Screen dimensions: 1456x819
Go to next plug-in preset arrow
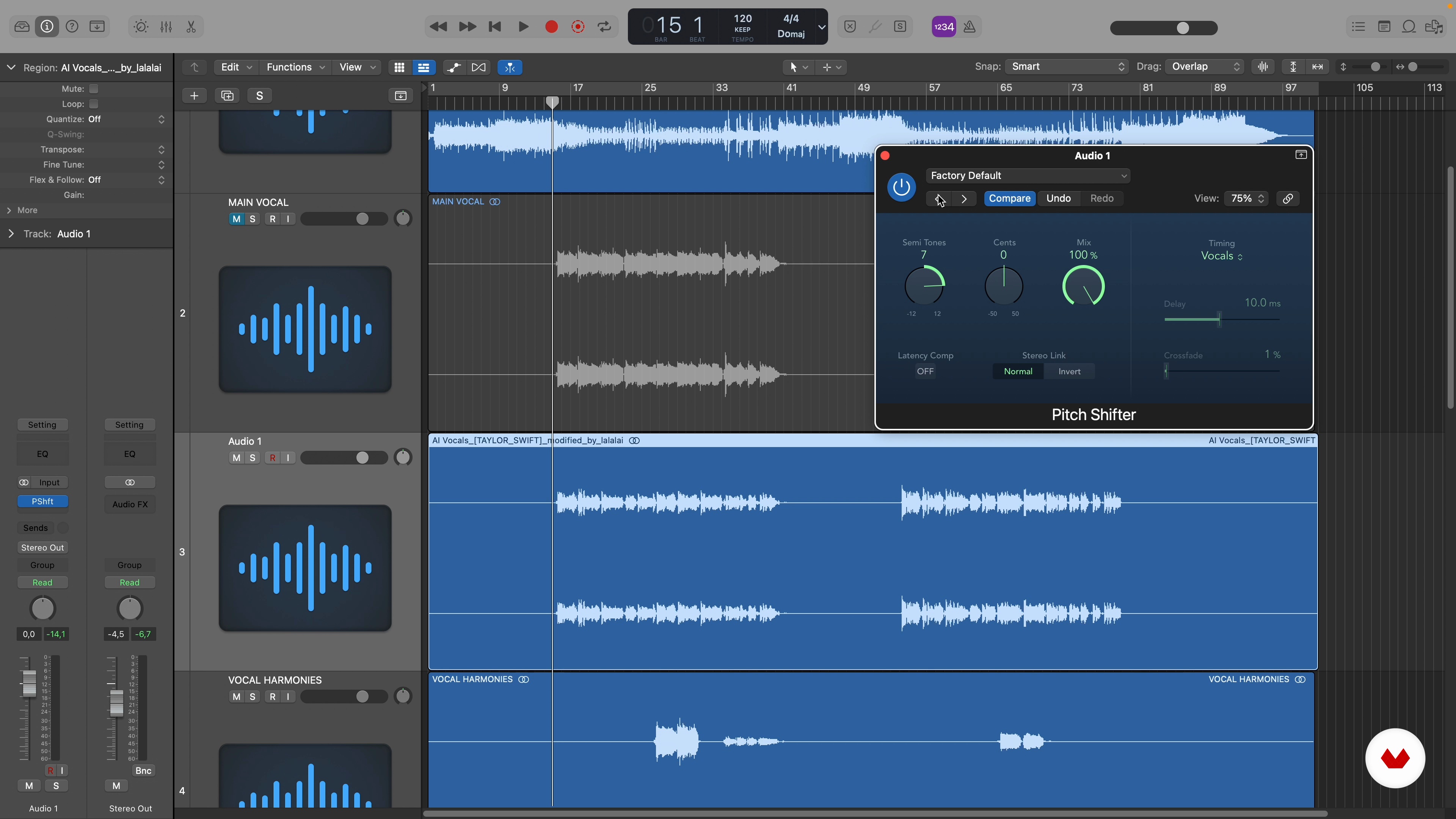[964, 198]
